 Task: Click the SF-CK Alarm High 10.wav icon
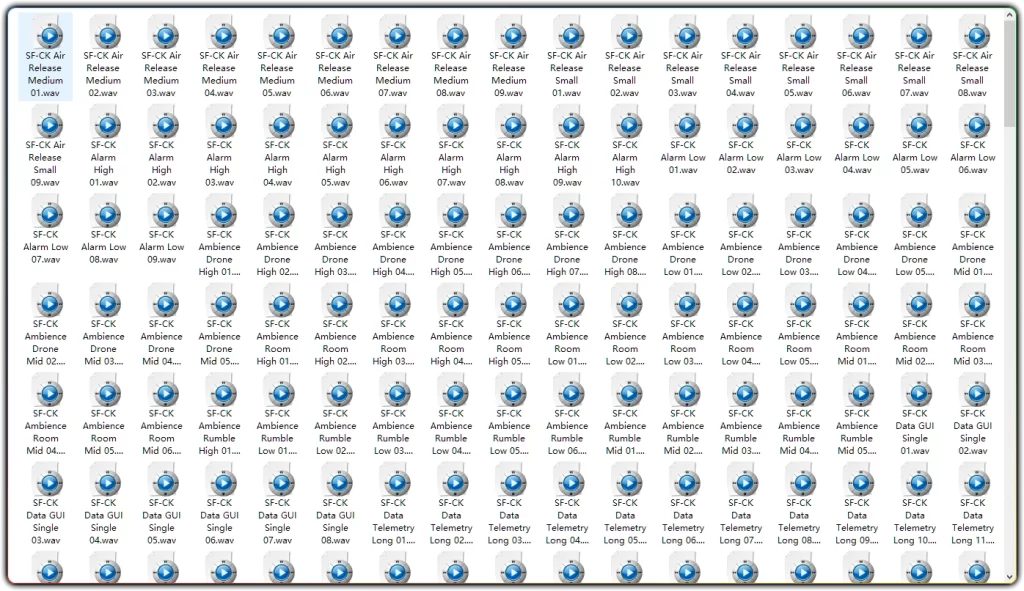[629, 123]
